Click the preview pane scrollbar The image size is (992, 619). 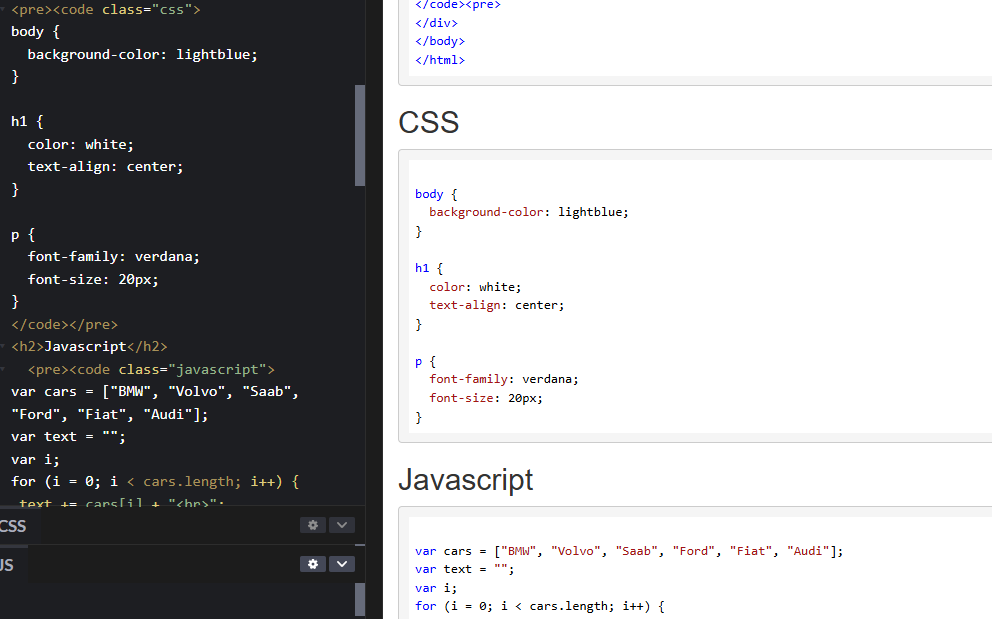pyautogui.click(x=988, y=300)
